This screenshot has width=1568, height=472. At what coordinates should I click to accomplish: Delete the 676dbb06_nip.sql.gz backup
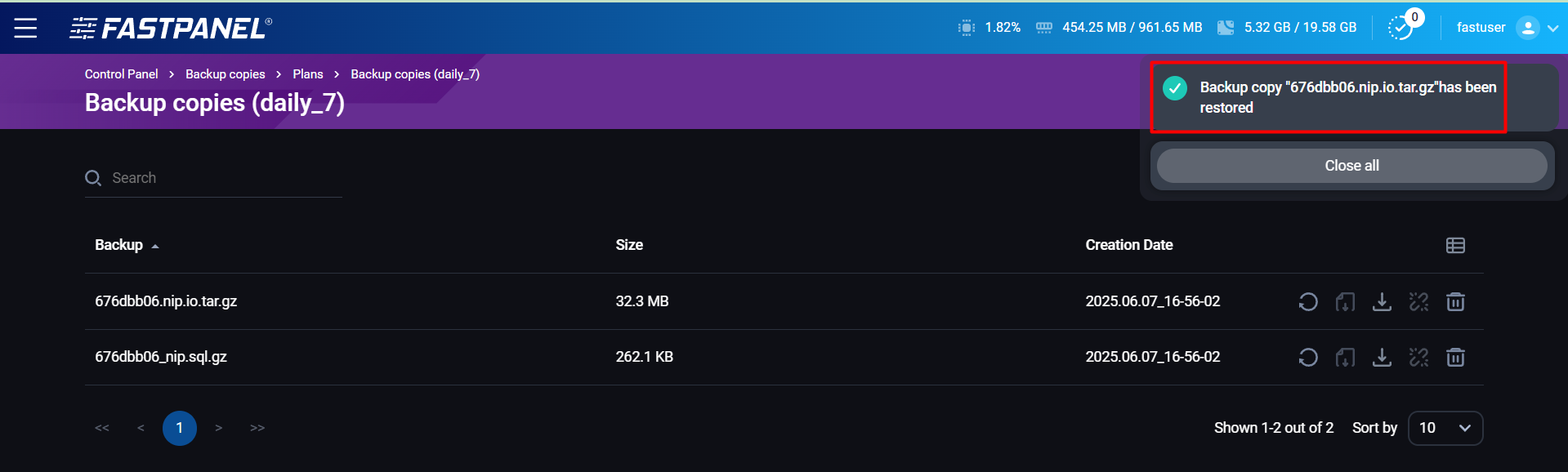click(1455, 358)
